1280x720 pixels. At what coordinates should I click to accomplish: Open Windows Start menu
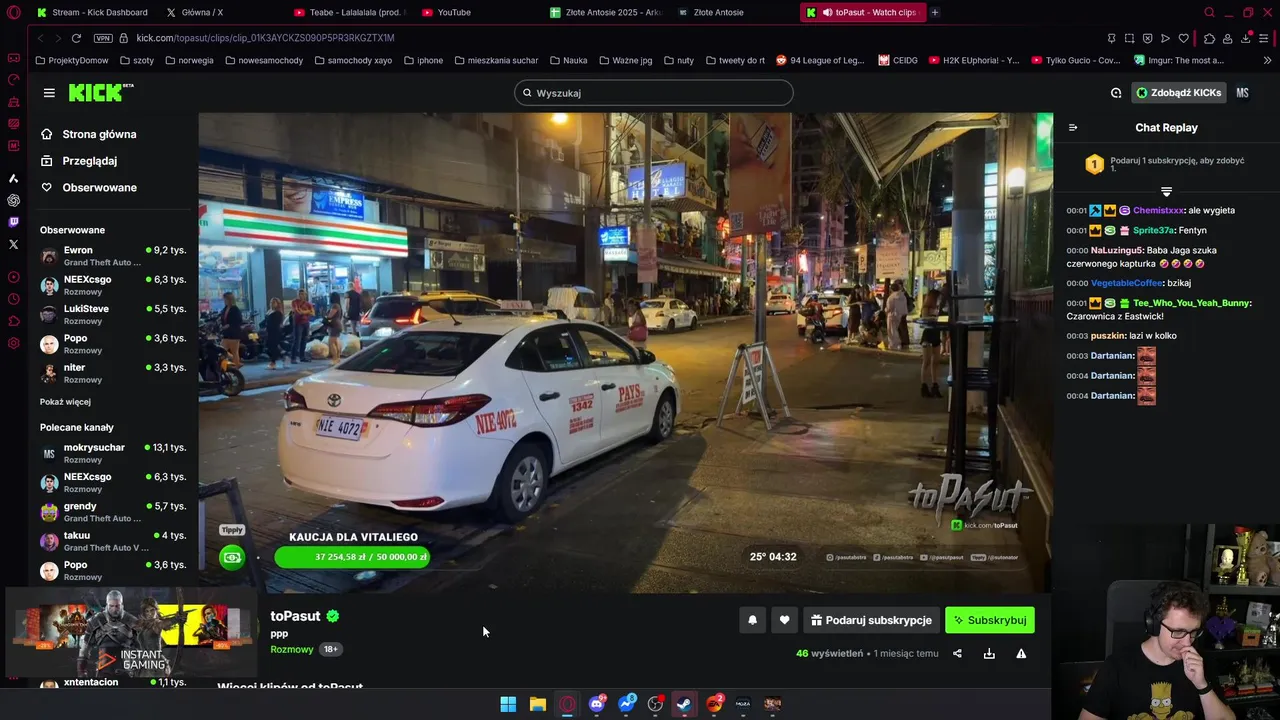point(508,704)
